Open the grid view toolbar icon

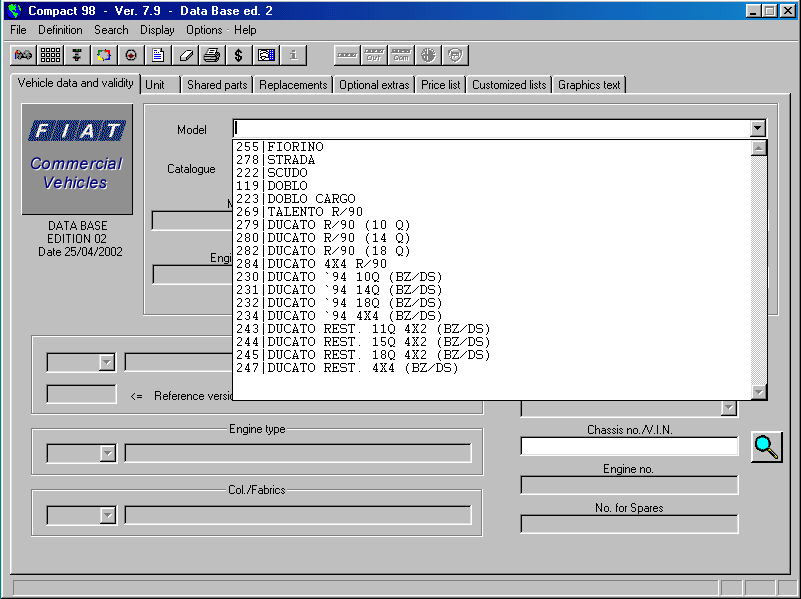point(50,55)
